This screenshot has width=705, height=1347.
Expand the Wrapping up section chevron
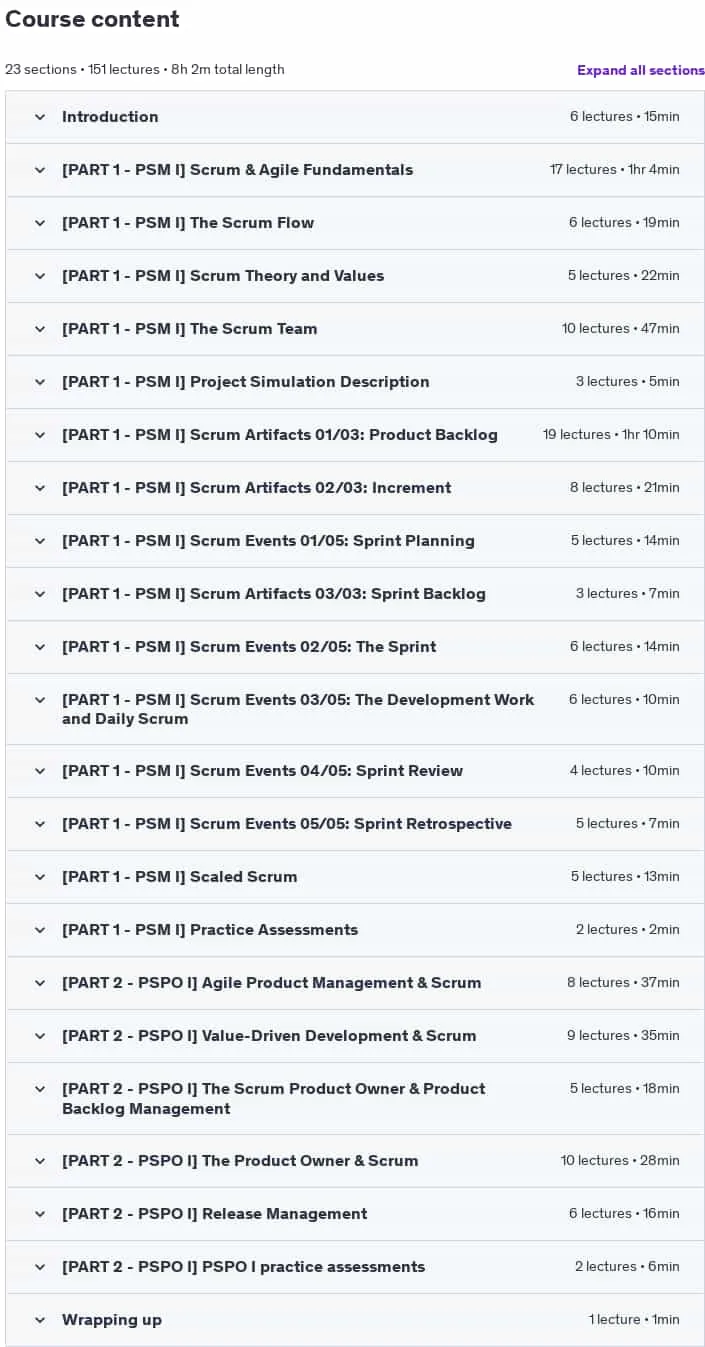(x=40, y=1320)
